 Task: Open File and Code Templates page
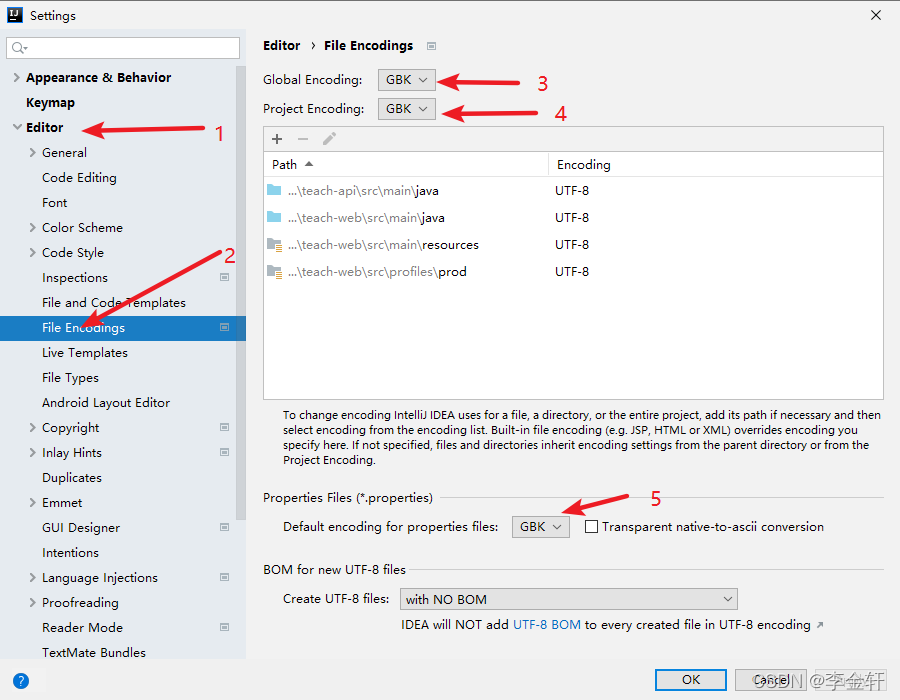114,302
